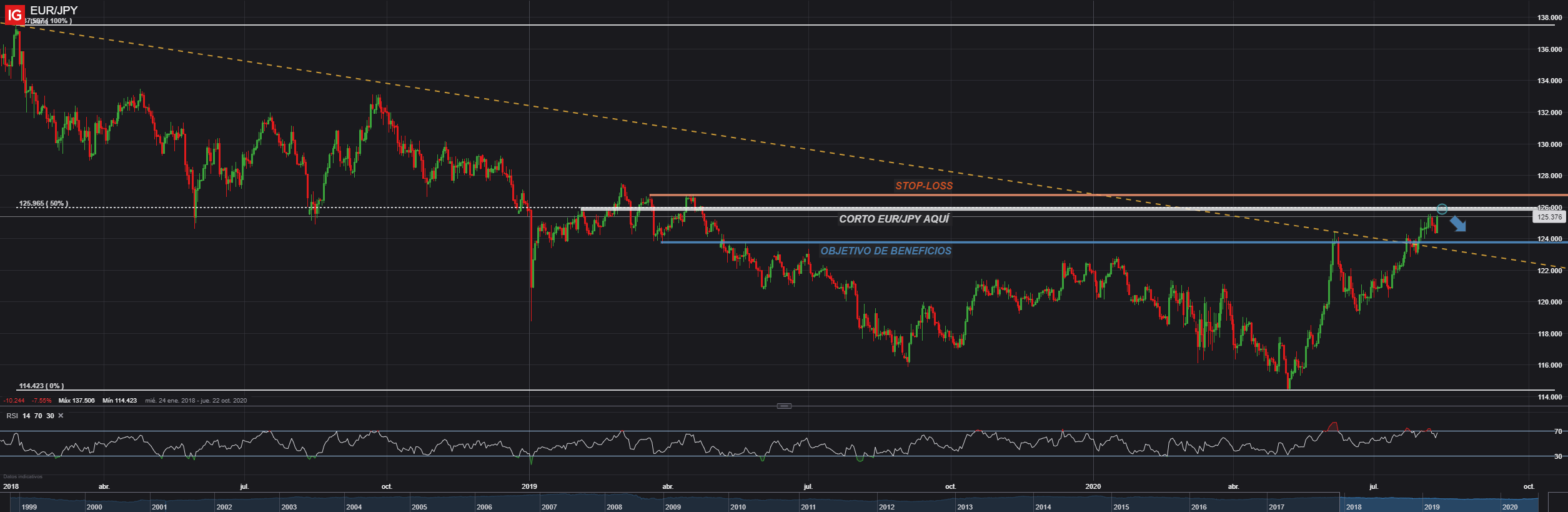Click the (100%) Fibonacci label at top
The width and height of the screenshot is (1568, 512).
(48, 21)
